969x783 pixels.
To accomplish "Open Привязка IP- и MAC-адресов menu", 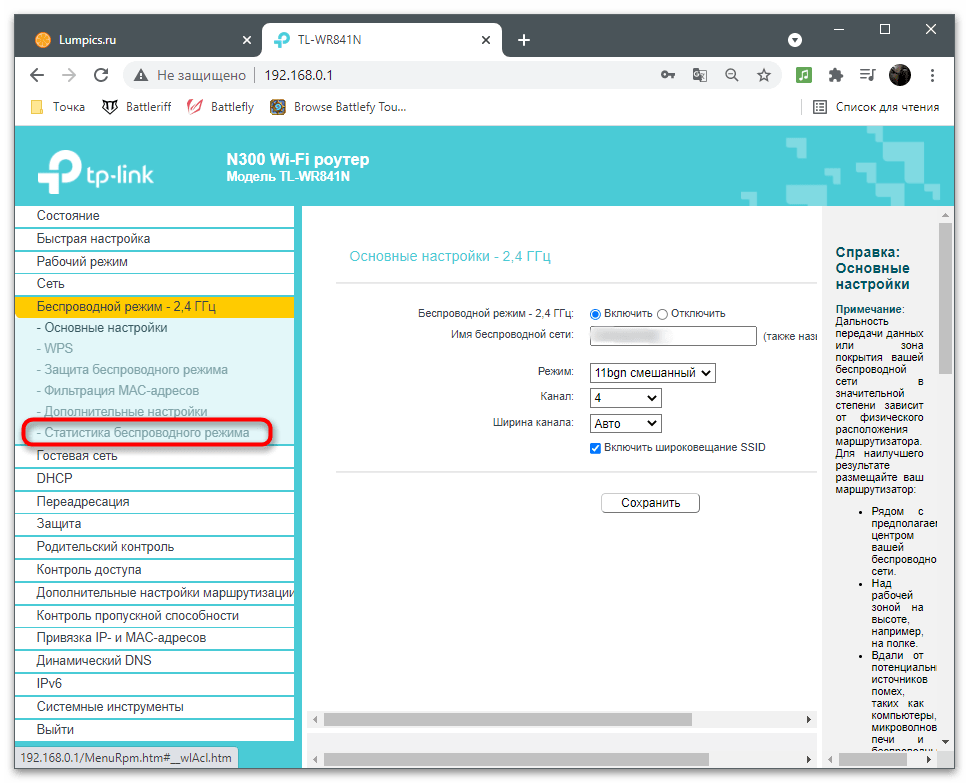I will (154, 638).
